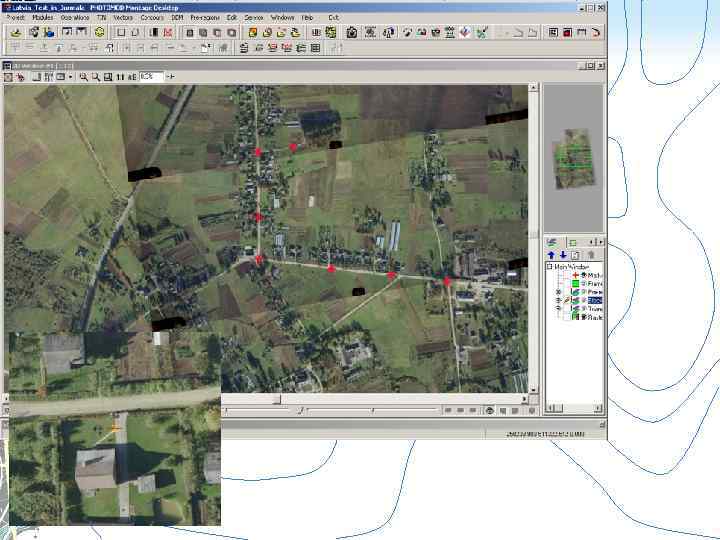The image size is (720, 540).
Task: Open the DEM menu
Action: [x=177, y=17]
